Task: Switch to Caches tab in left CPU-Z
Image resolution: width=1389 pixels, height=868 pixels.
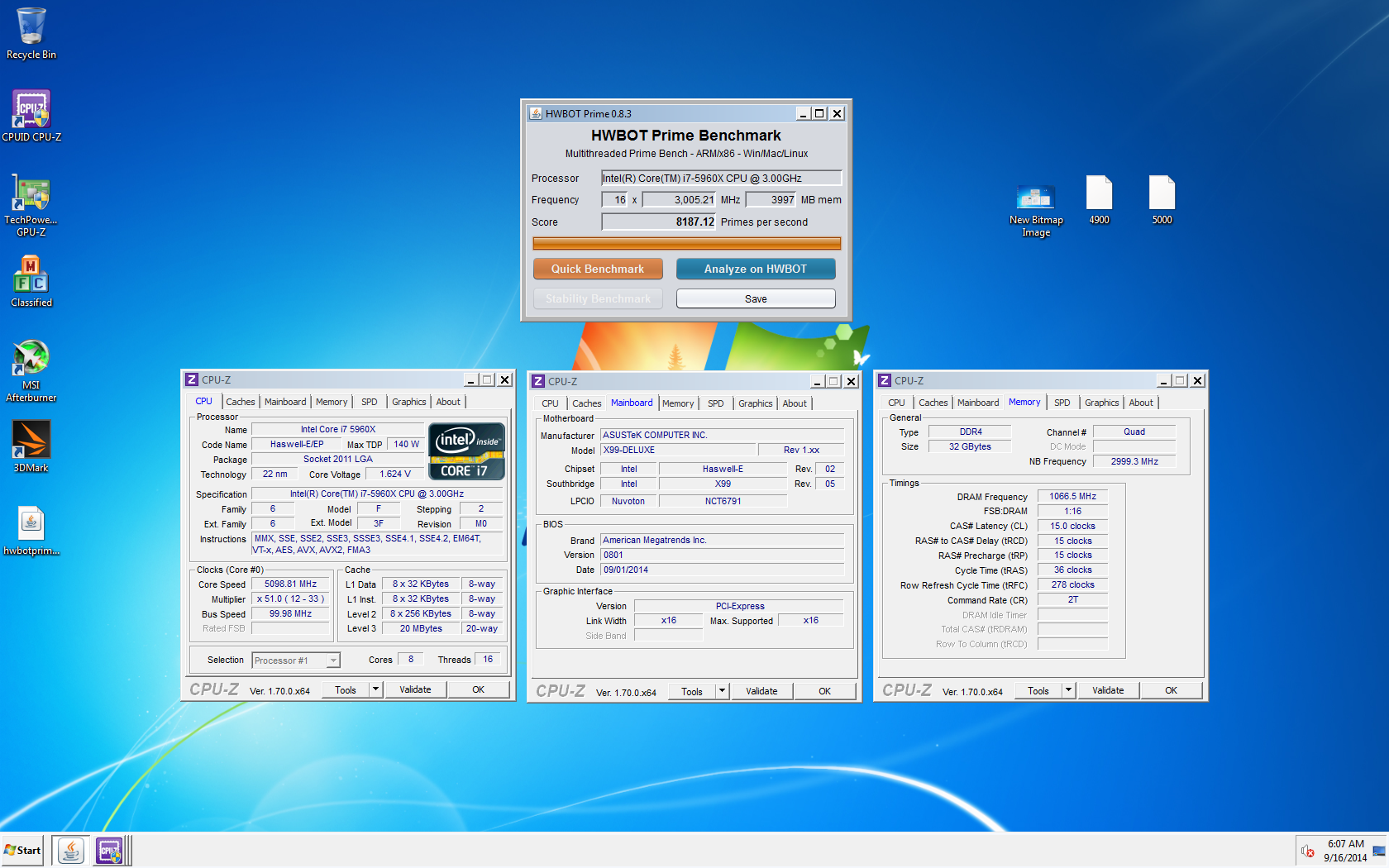Action: pyautogui.click(x=241, y=402)
